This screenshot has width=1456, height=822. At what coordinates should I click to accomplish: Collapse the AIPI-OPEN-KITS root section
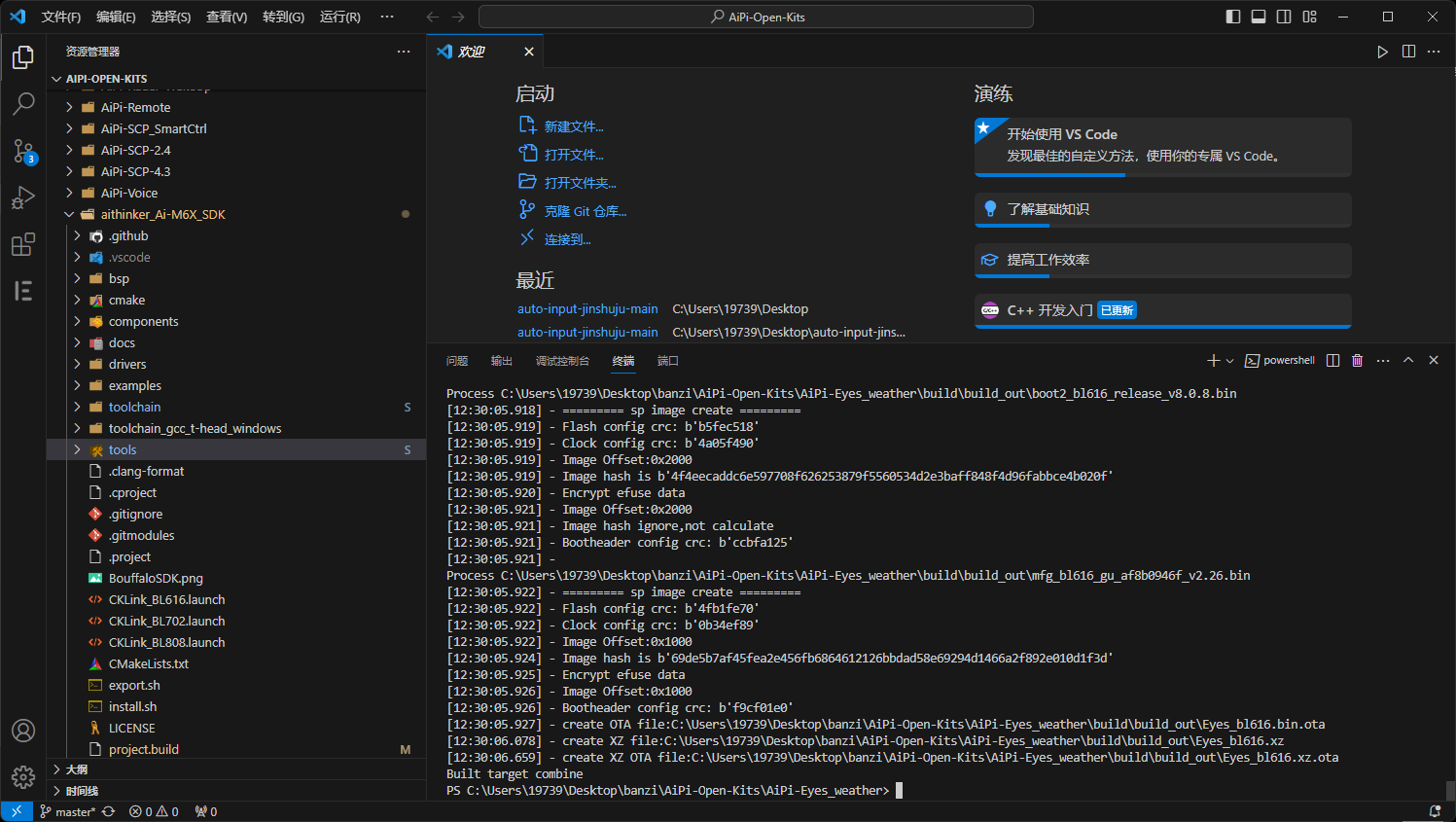[x=236, y=79]
